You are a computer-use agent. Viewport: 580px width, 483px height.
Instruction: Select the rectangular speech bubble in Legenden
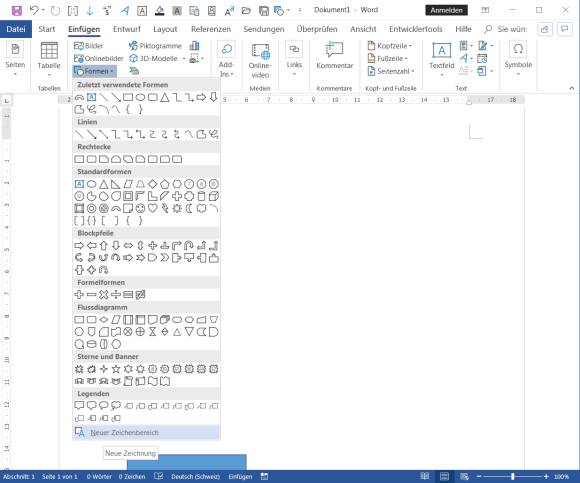coord(79,406)
